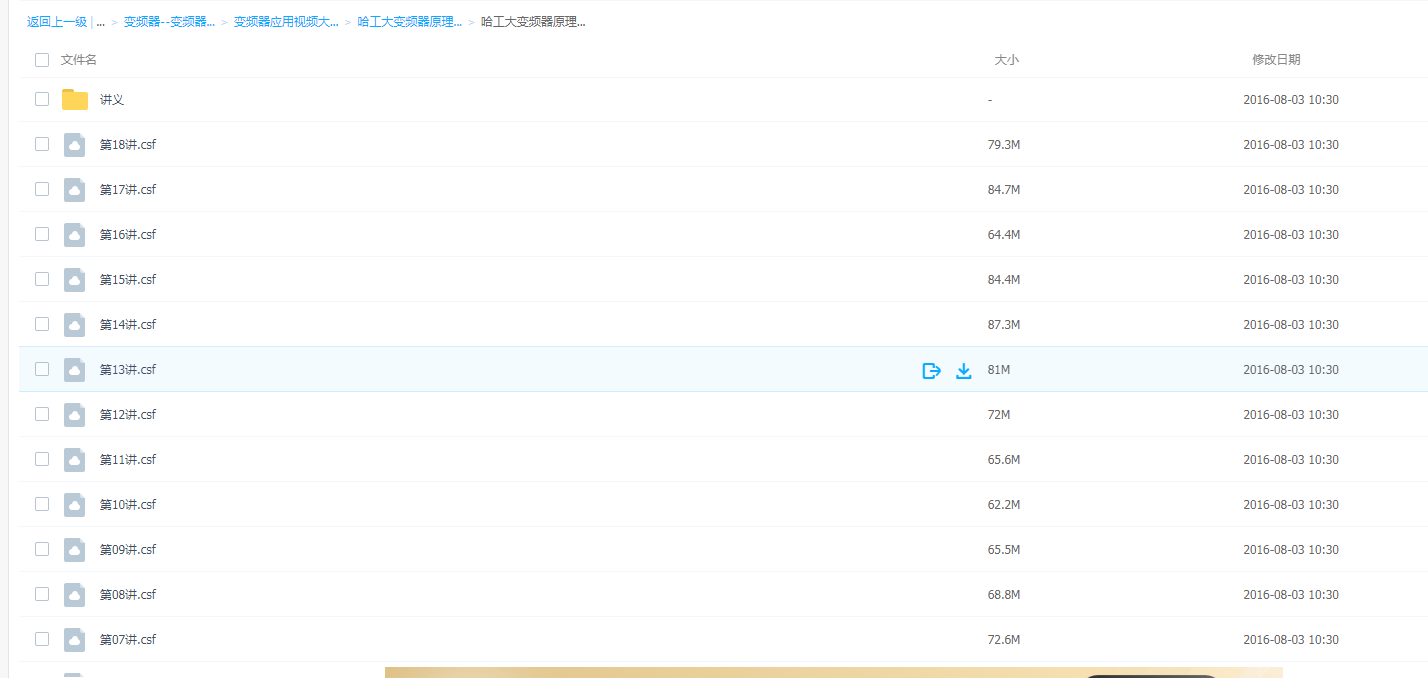Expand the breadcrumb ellipsis for hidden path

[x=101, y=22]
